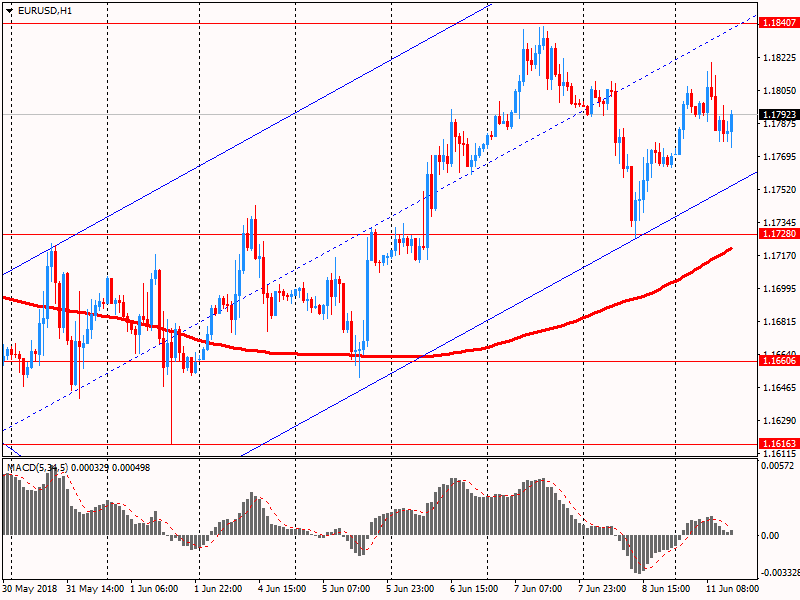Click the 1.18225 price scale value

pyautogui.click(x=779, y=58)
